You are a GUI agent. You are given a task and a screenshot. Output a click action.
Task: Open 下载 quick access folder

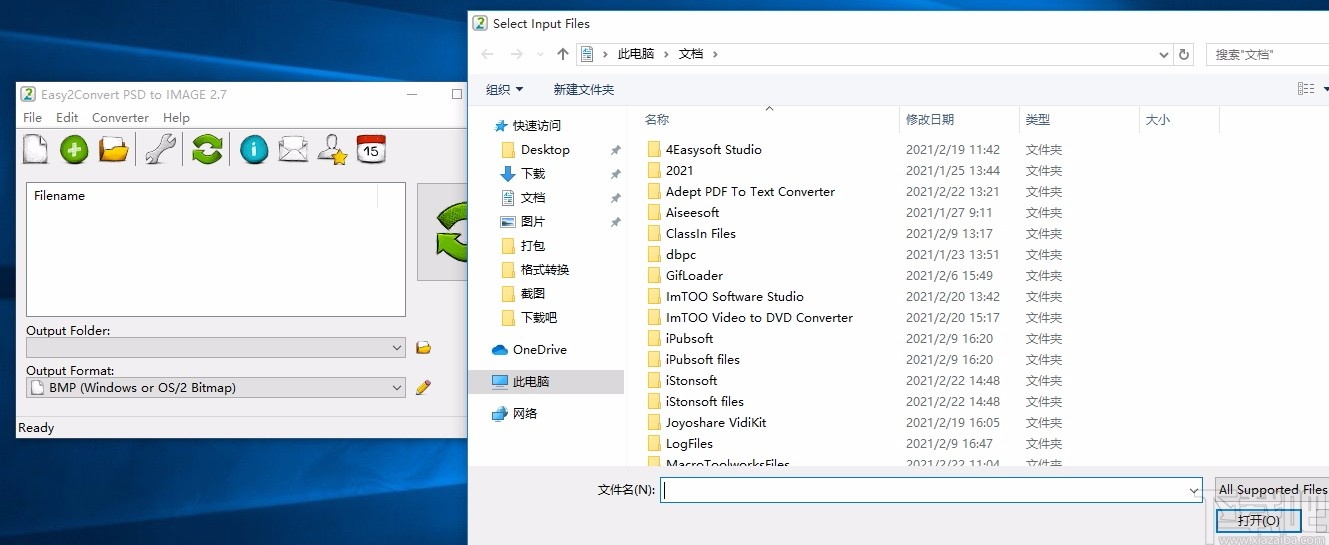tap(533, 174)
